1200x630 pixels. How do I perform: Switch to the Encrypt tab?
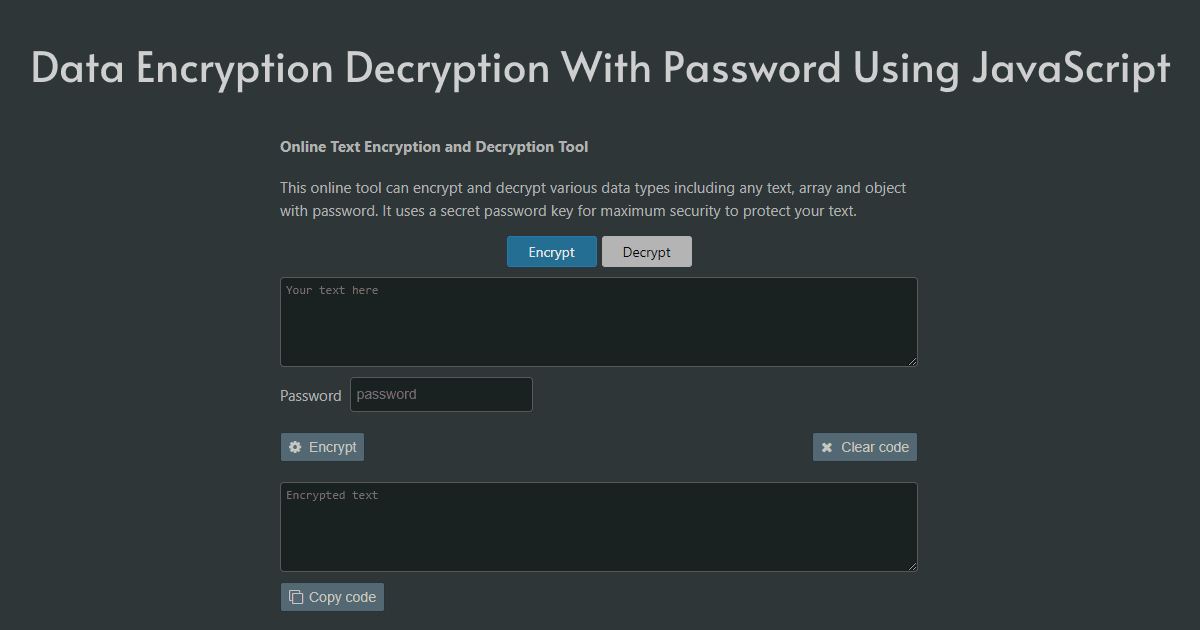pos(552,252)
